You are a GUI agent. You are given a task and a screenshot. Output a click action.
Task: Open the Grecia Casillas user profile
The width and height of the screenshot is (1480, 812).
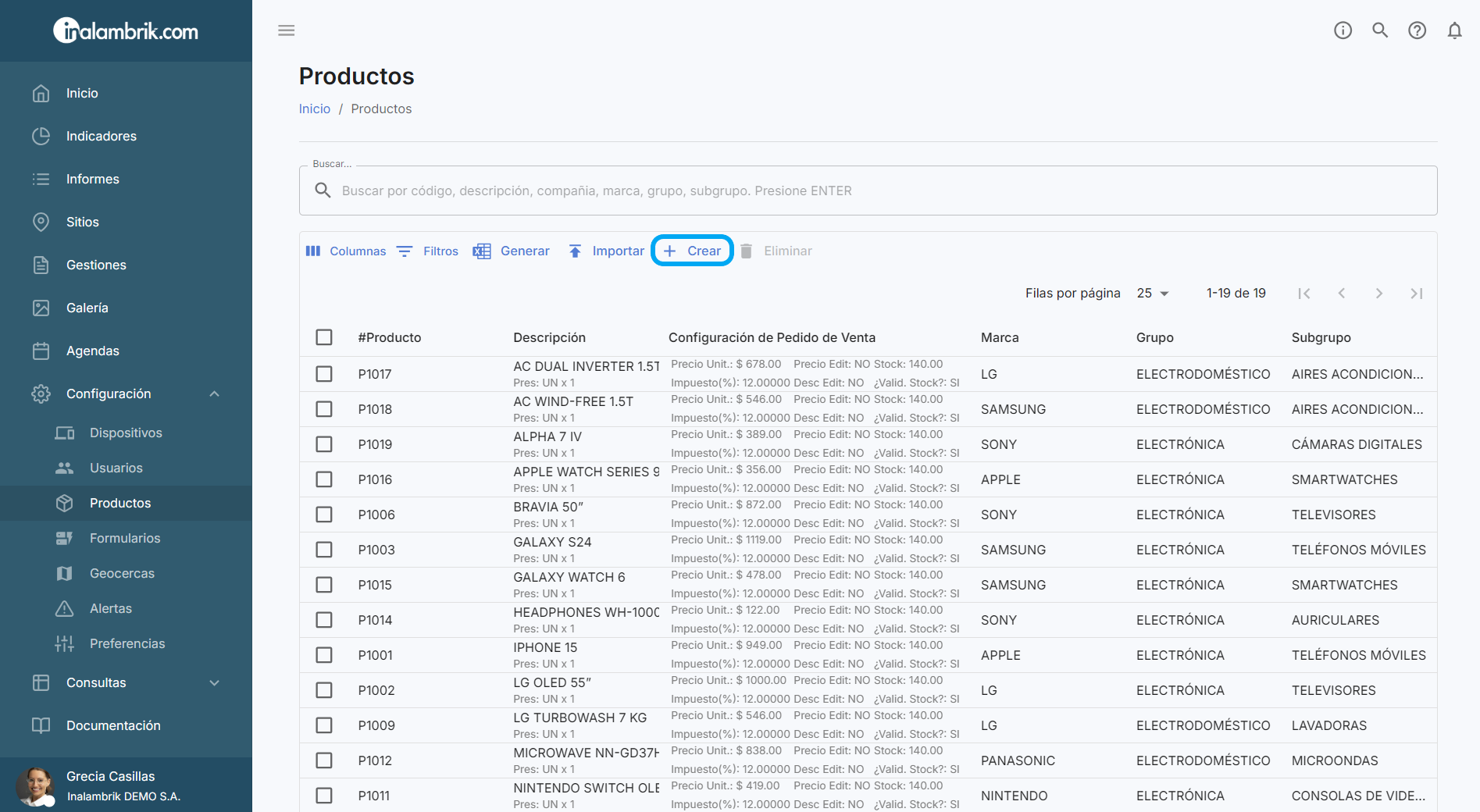pos(126,785)
